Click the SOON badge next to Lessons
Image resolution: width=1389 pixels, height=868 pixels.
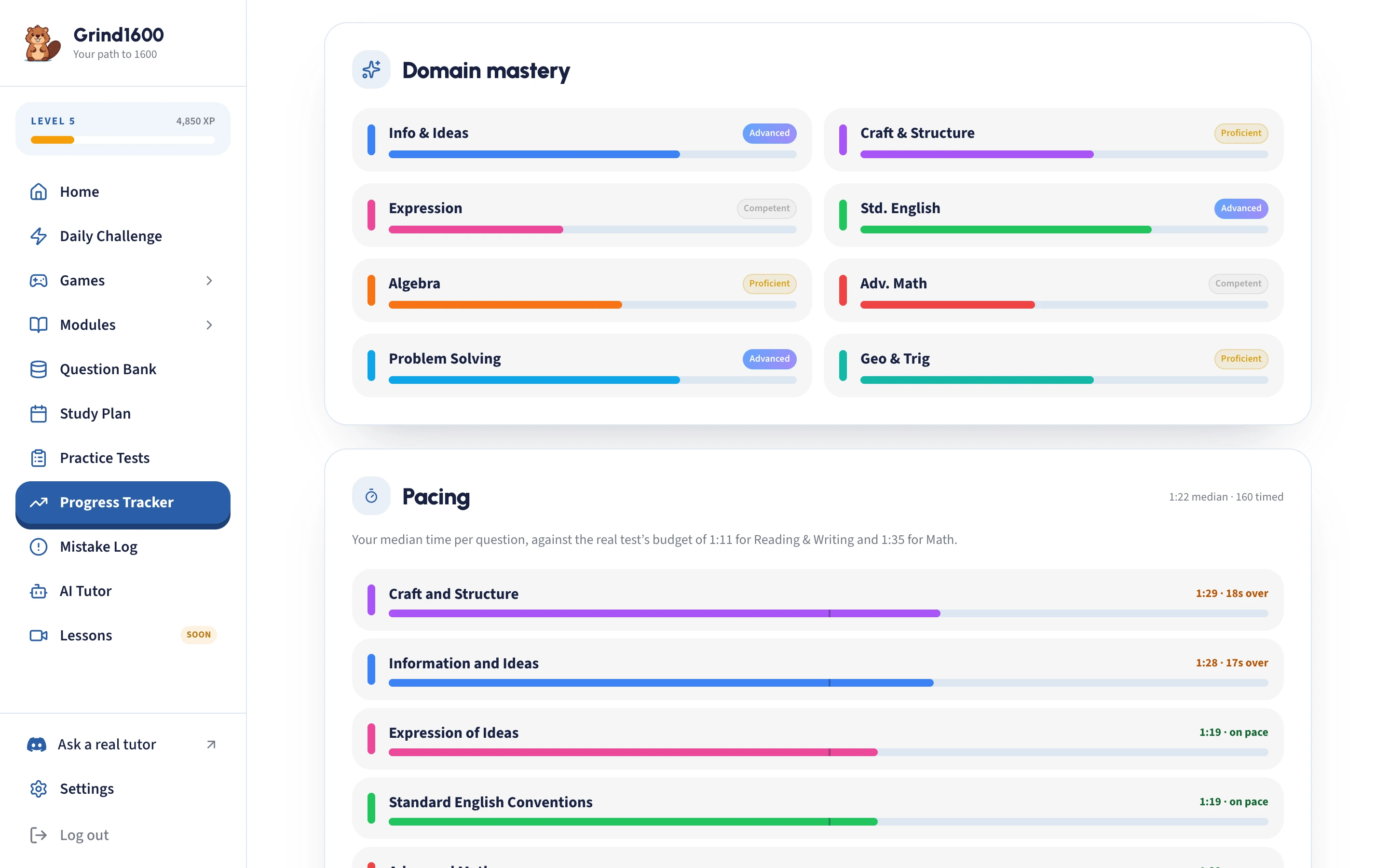point(199,635)
